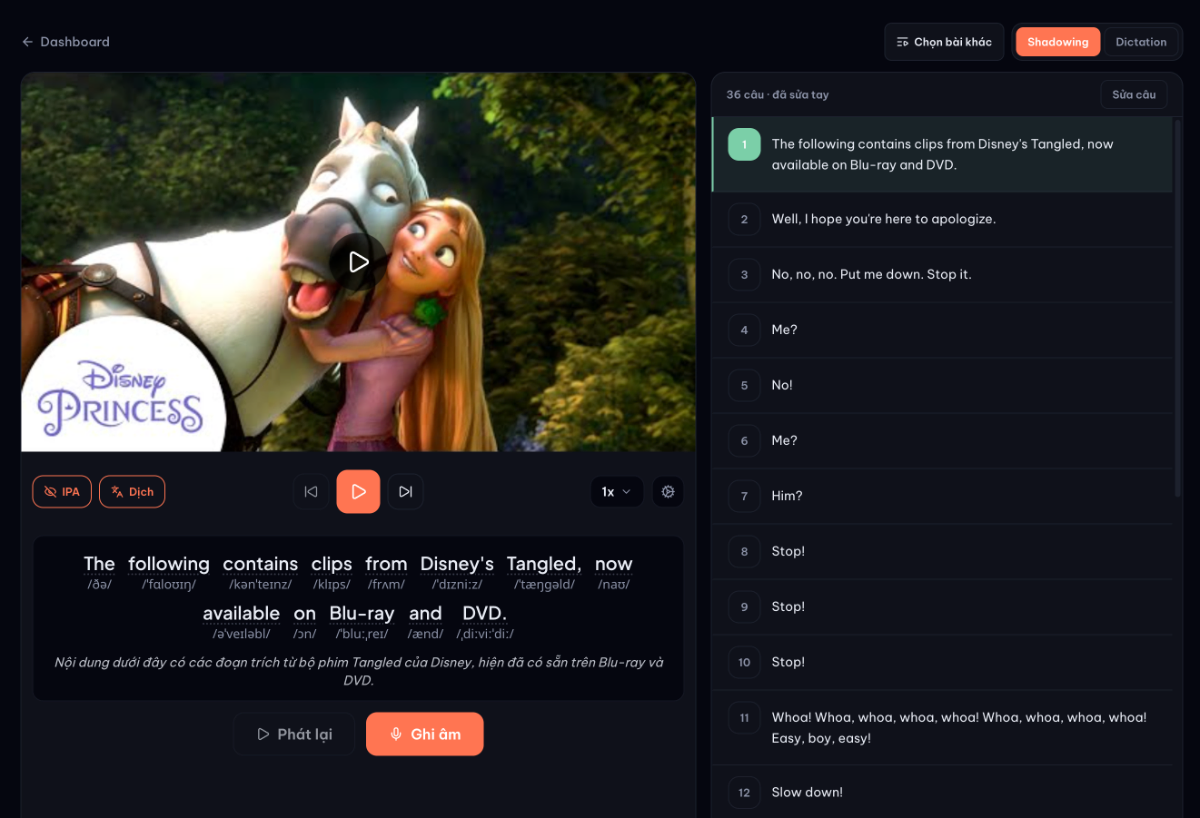Open the 1x playback speed dropdown
This screenshot has height=818, width=1200.
[616, 492]
